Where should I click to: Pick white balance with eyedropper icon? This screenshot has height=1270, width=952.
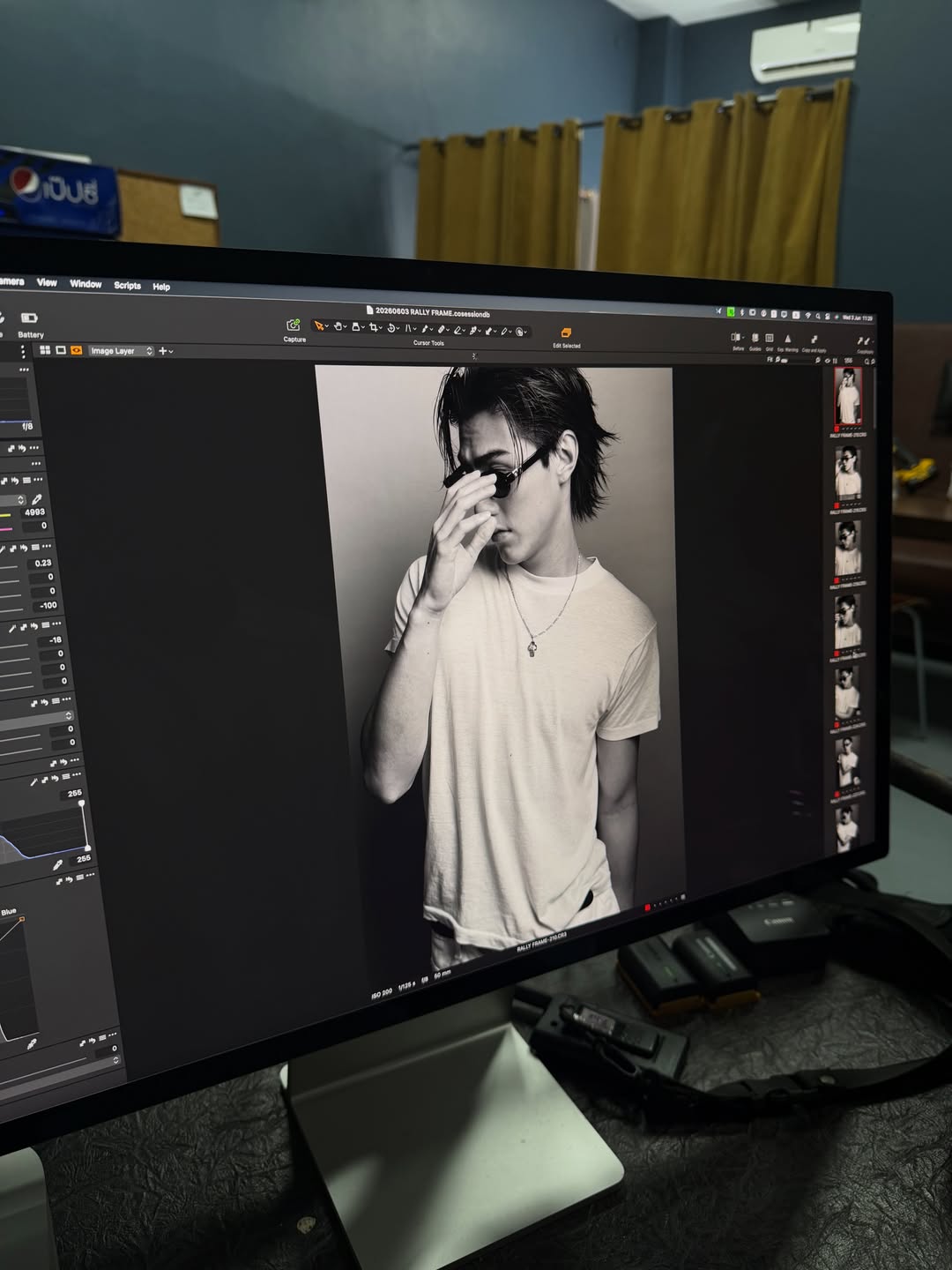click(37, 499)
